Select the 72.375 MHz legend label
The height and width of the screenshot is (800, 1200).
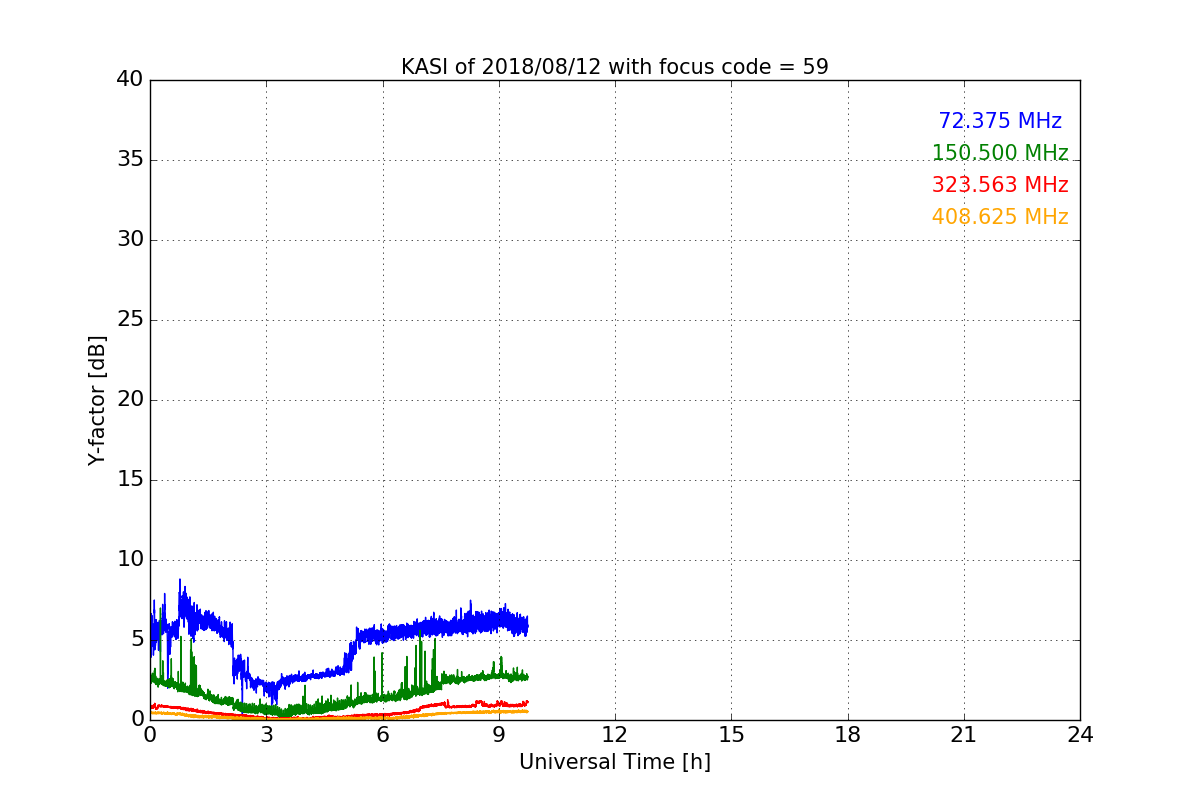[x=1000, y=121]
